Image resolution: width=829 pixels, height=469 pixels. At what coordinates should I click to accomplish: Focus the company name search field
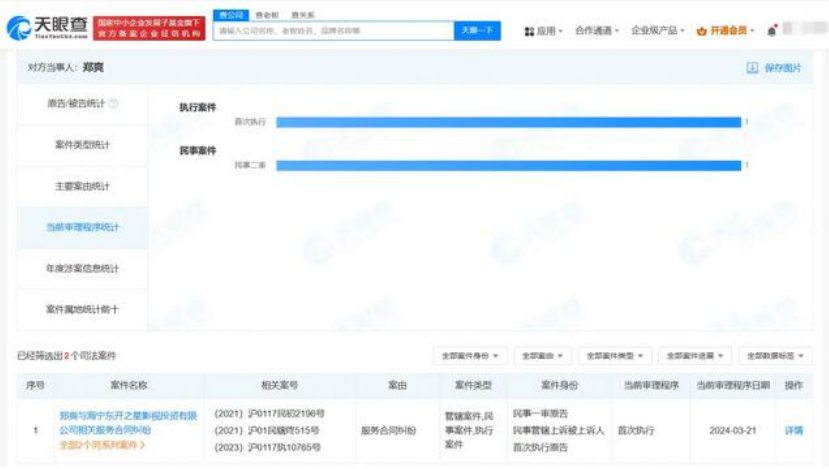pos(334,31)
